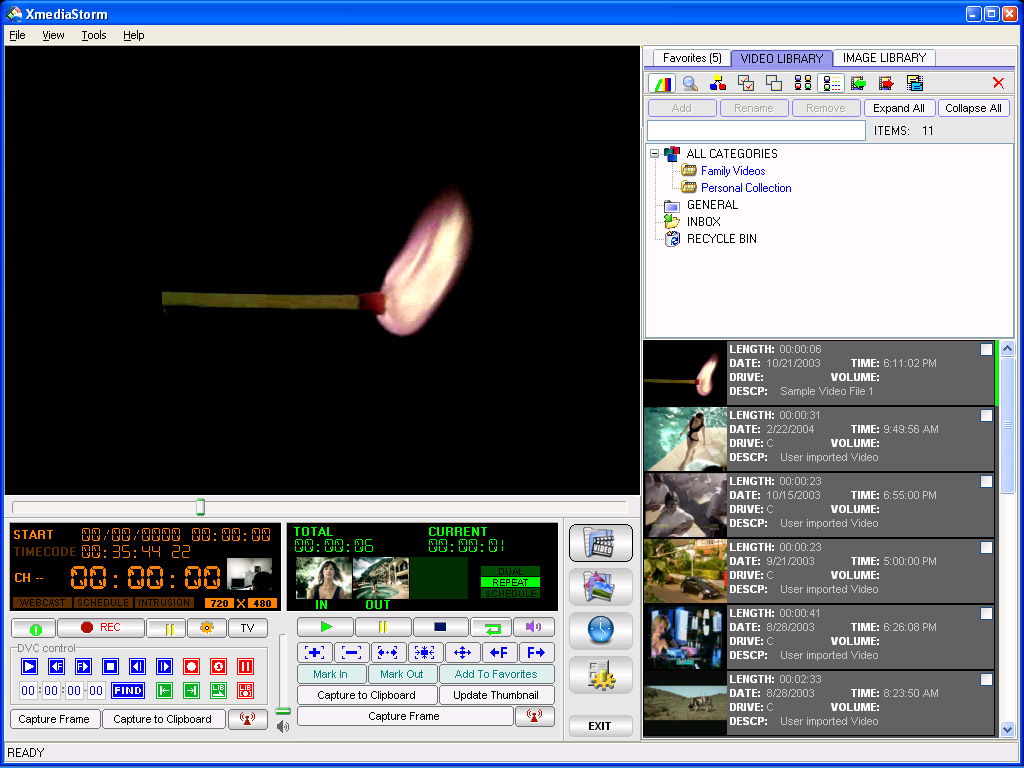Click the film strip green arrow import icon
This screenshot has height=768, width=1024.
click(859, 83)
